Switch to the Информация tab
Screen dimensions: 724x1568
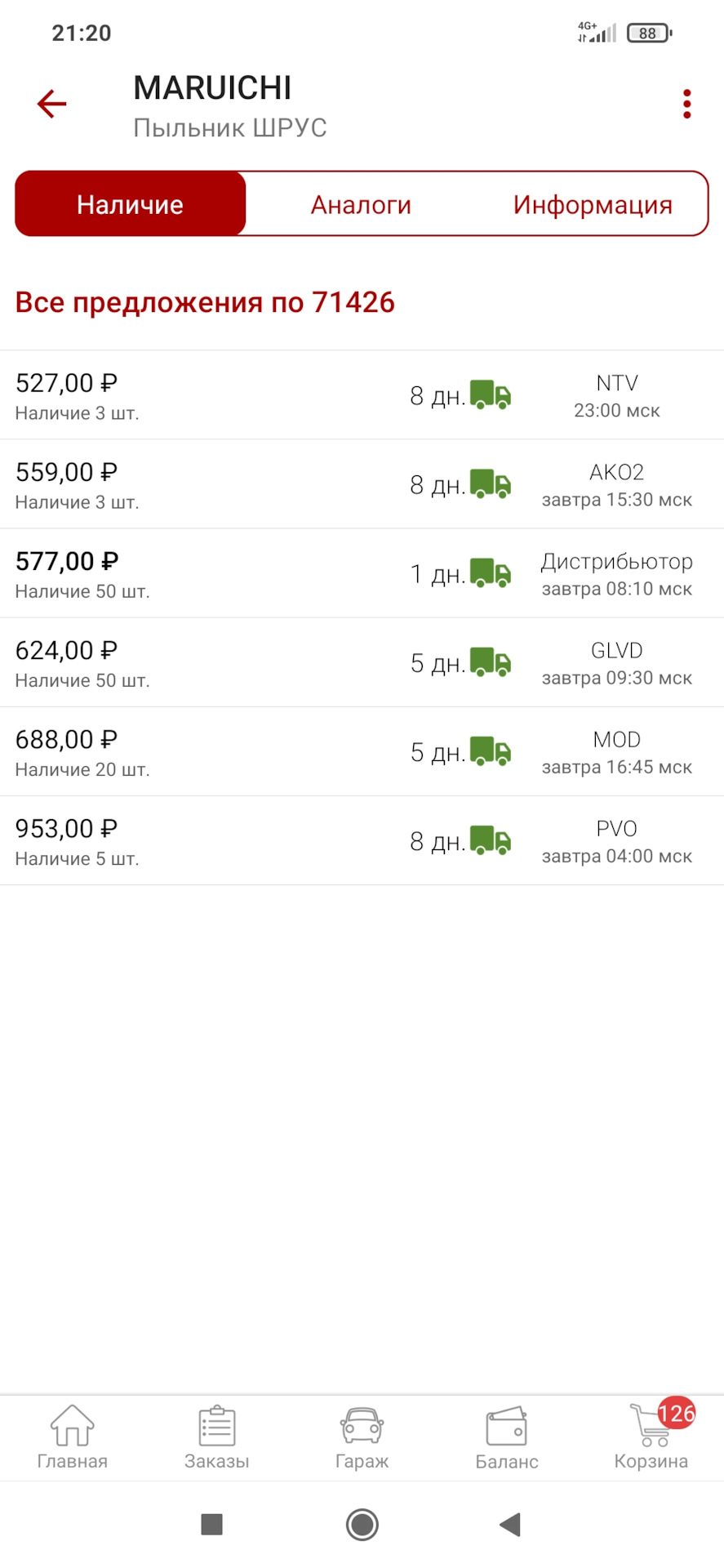593,204
